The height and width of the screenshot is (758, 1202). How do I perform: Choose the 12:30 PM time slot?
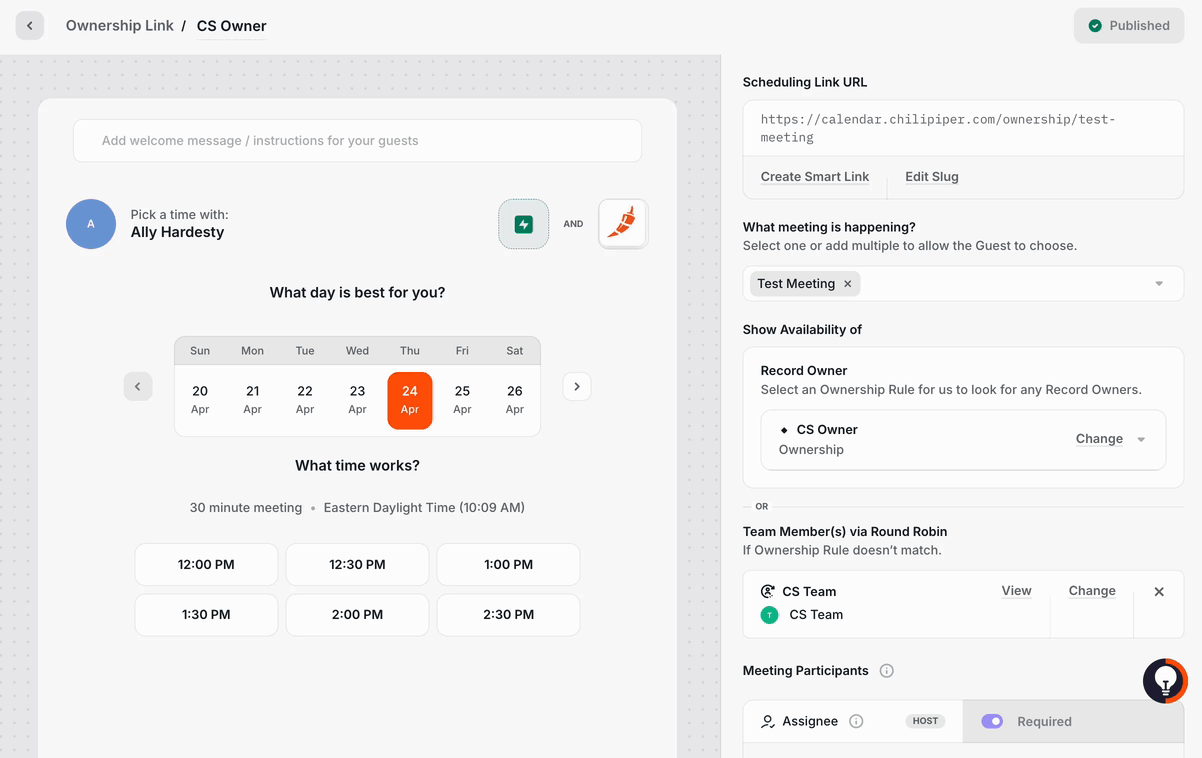357,565
